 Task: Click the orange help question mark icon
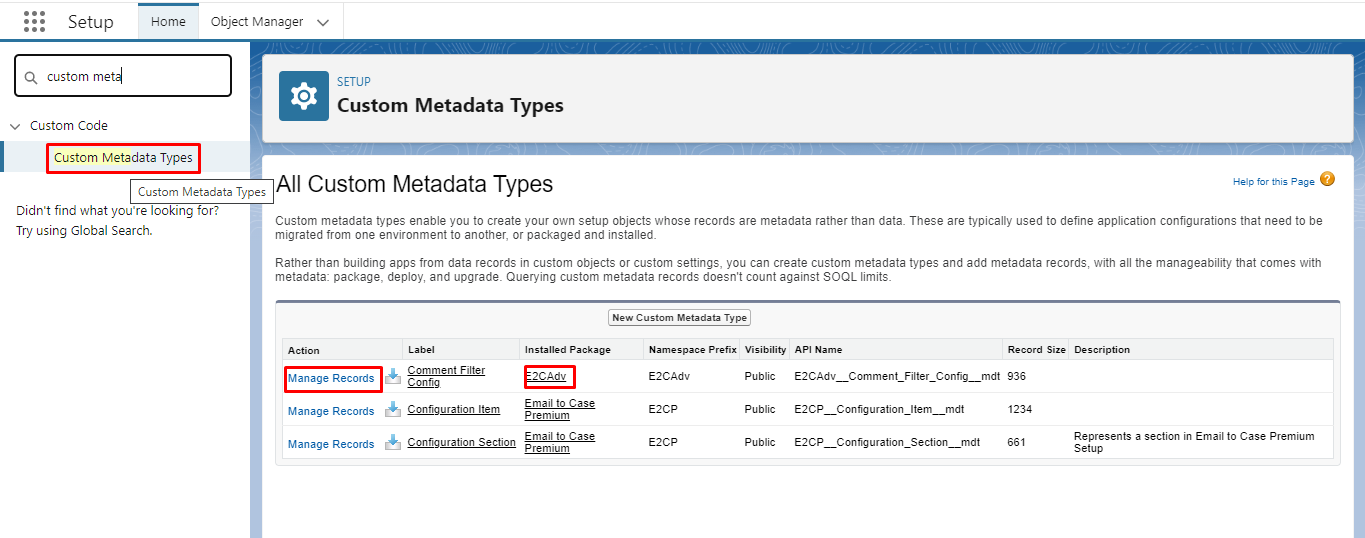tap(1327, 180)
